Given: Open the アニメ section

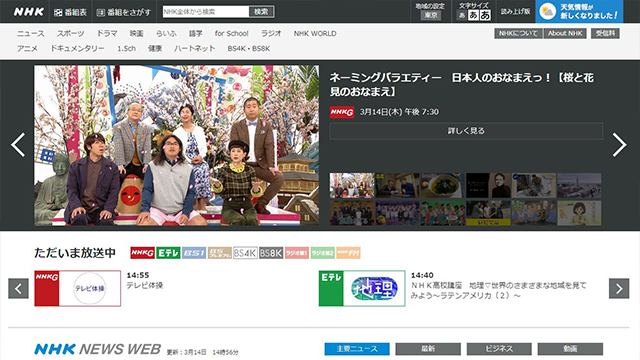Looking at the screenshot, I should 27,49.
